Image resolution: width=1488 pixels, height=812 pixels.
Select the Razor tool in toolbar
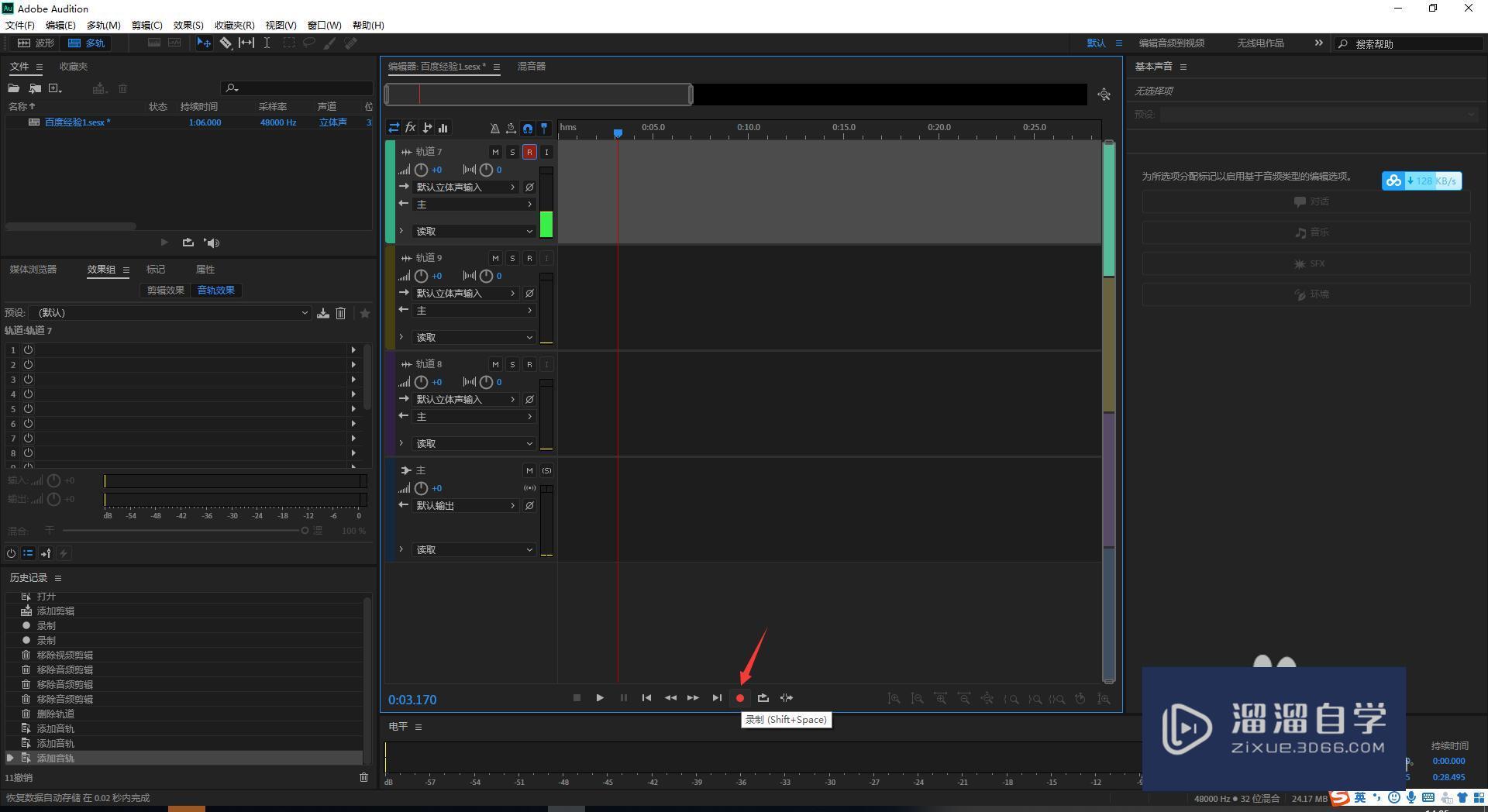[226, 43]
